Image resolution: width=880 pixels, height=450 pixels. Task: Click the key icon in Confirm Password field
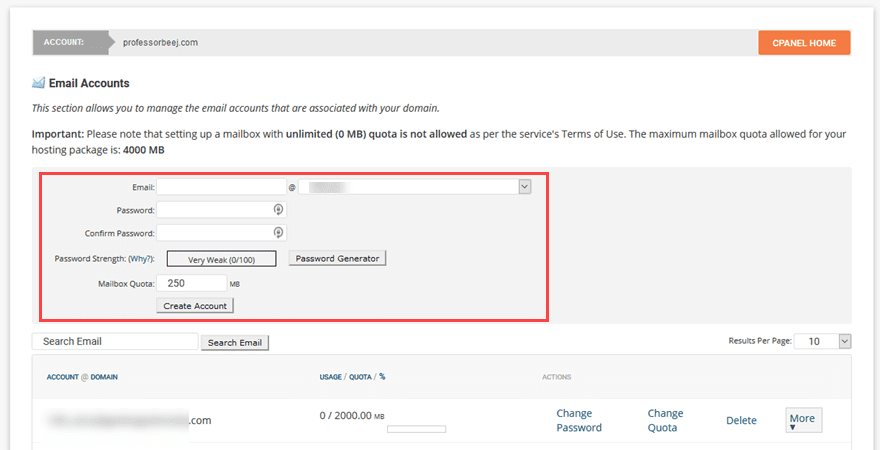pos(279,233)
